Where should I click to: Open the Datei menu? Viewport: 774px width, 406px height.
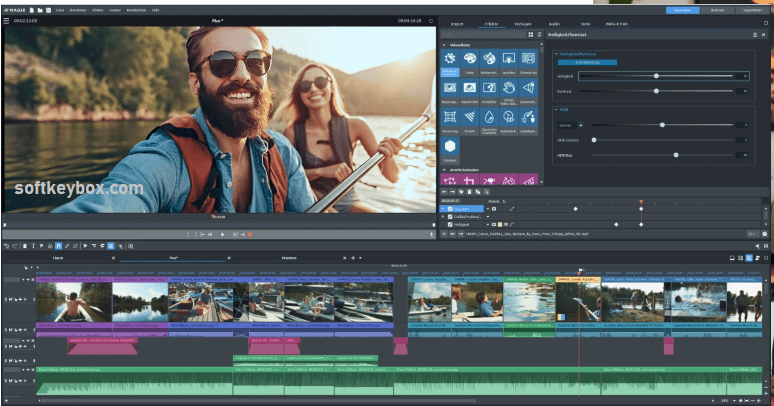[60, 10]
